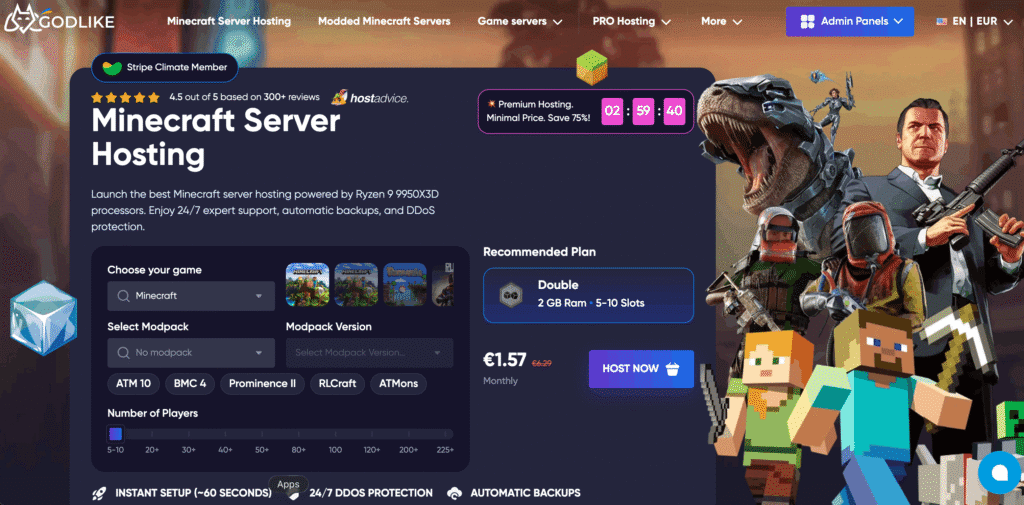
Task: Open the 4.5 out of 5 reviews text
Action: click(x=244, y=97)
